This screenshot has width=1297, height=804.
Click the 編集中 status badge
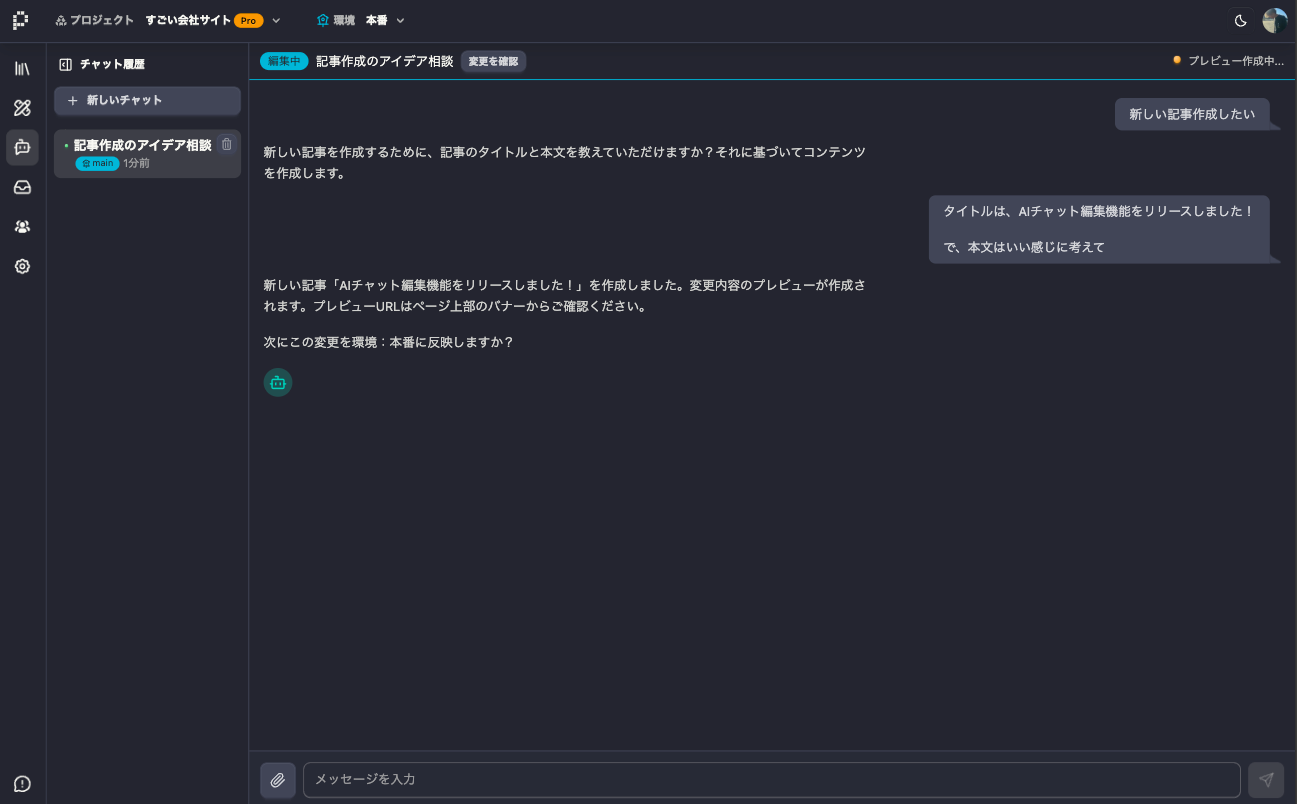coord(284,61)
